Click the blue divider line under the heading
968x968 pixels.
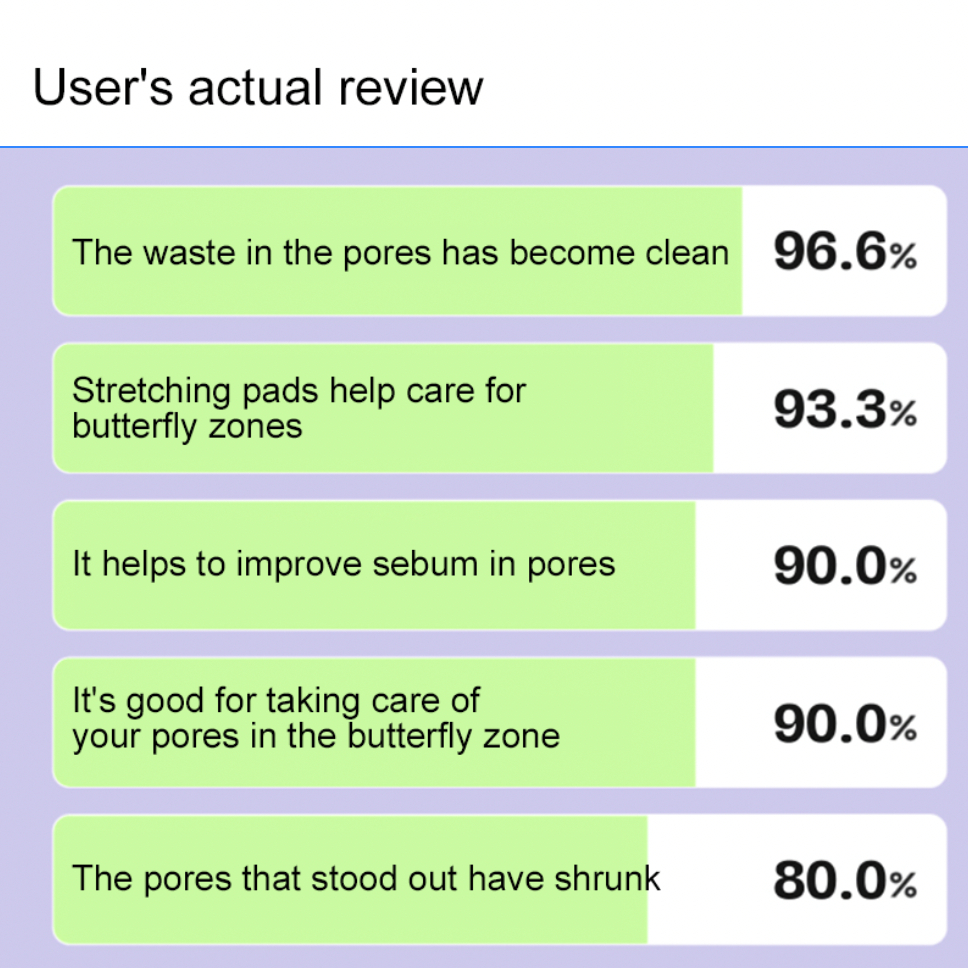[x=484, y=147]
